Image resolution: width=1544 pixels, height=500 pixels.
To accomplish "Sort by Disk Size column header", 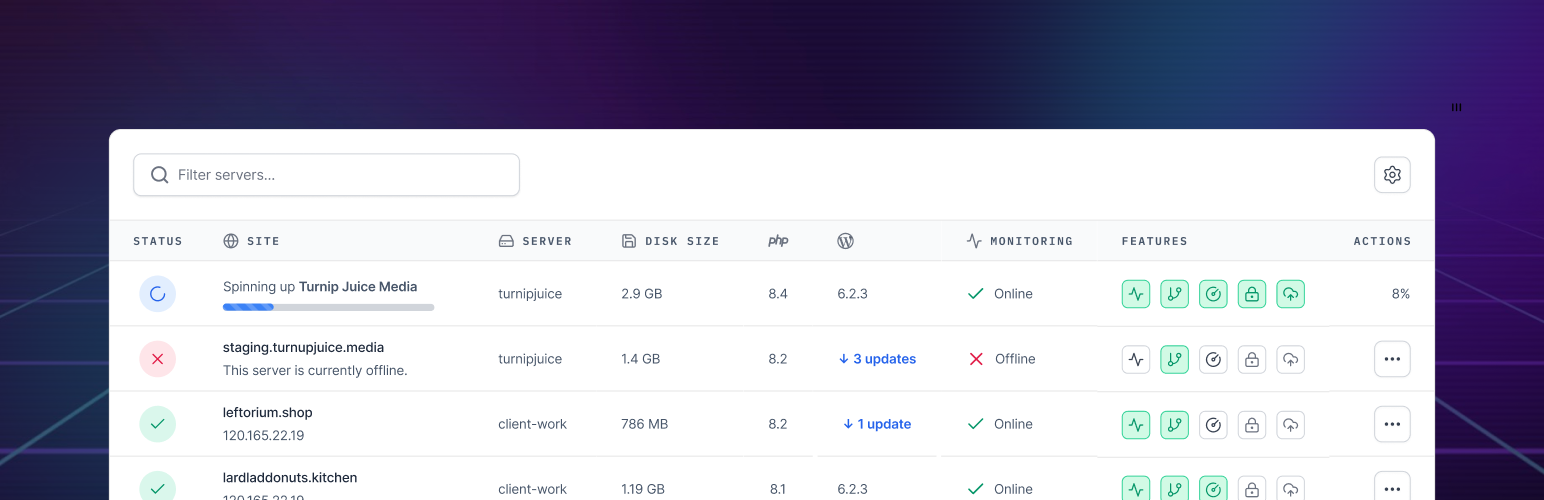I will (681, 241).
